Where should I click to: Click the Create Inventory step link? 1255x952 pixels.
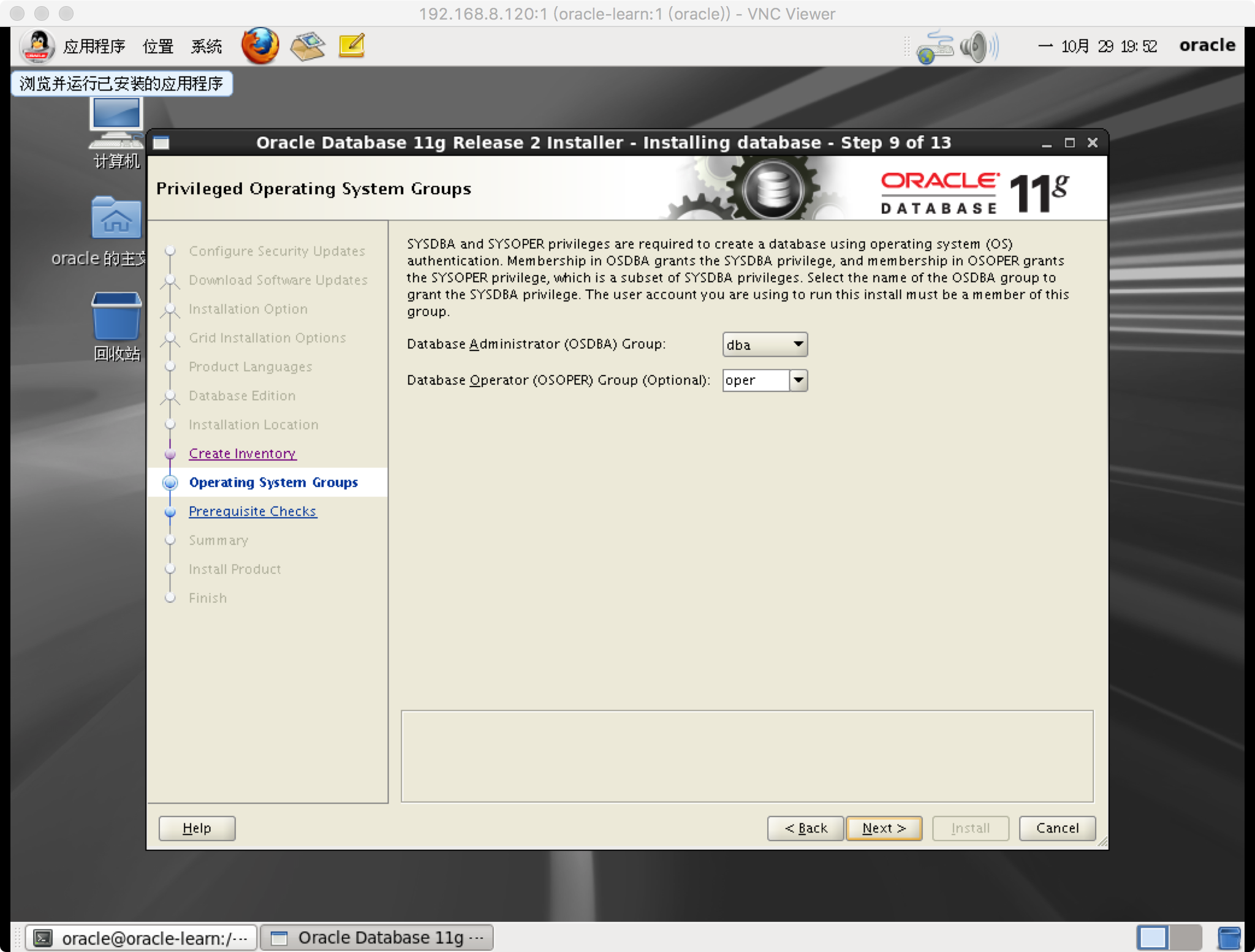(x=243, y=453)
